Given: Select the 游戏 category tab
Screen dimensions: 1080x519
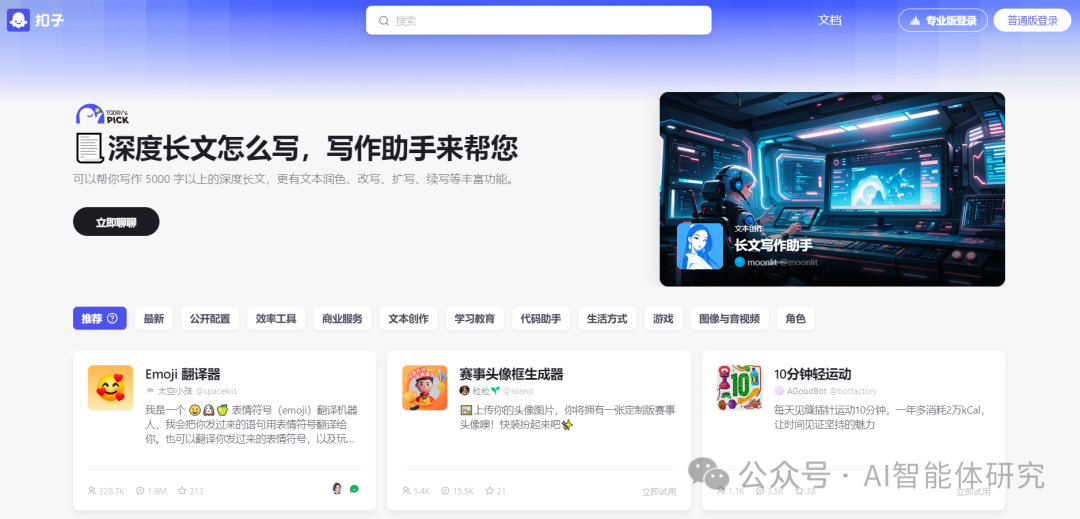Looking at the screenshot, I should (x=663, y=319).
